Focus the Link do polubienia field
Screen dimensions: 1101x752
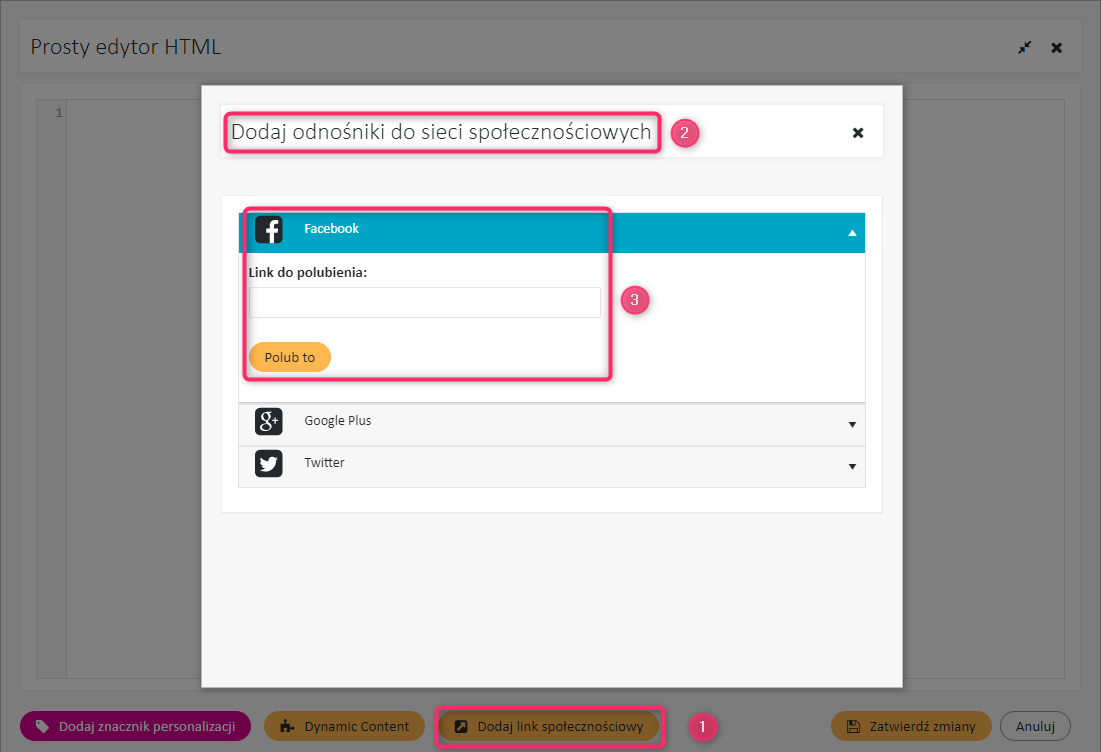pyautogui.click(x=425, y=302)
